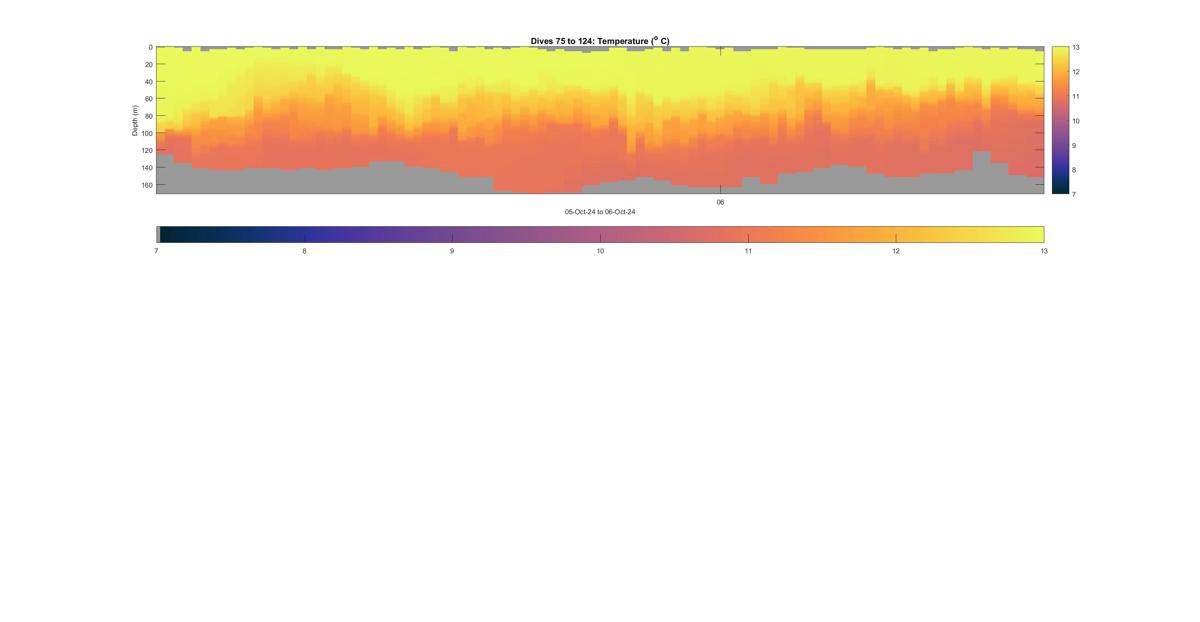Click the 'Depth (m)' axis label

point(134,120)
